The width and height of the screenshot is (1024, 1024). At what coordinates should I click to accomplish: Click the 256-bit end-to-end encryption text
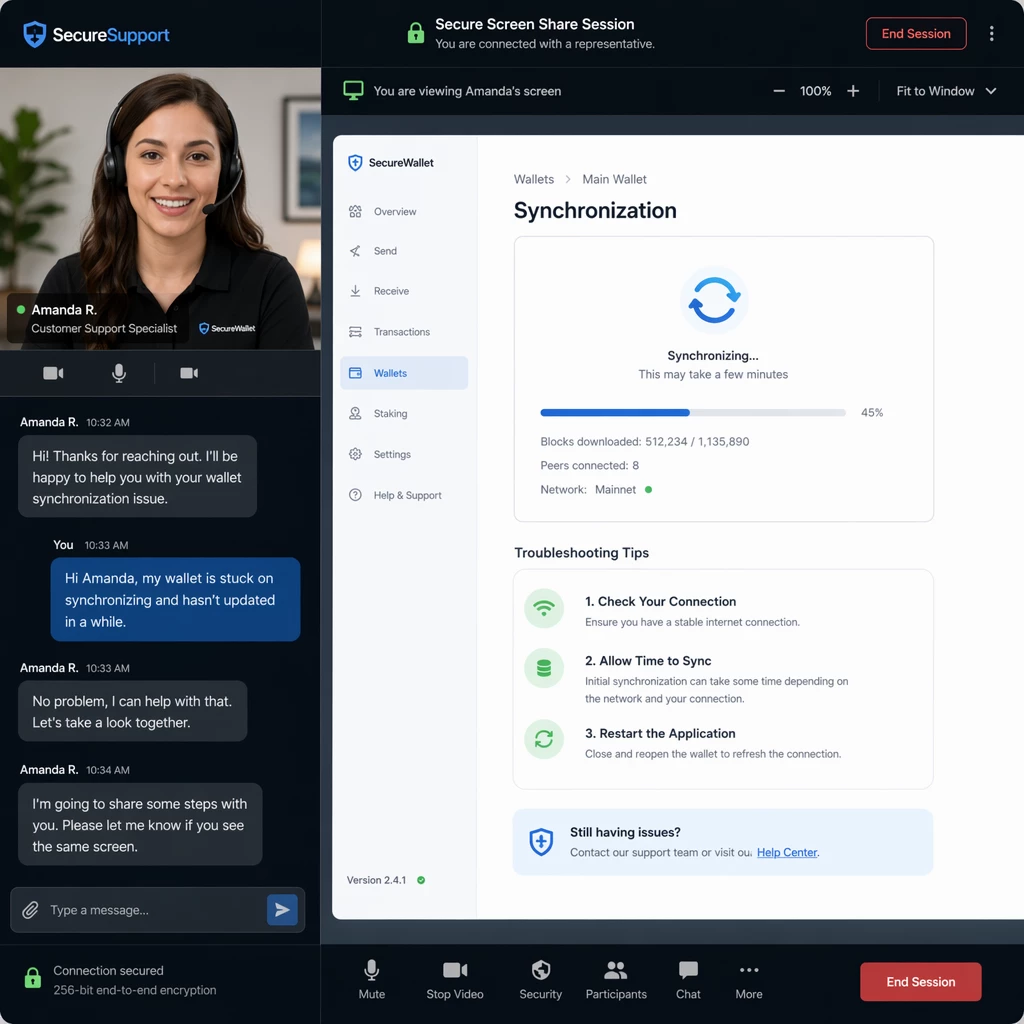pos(135,989)
